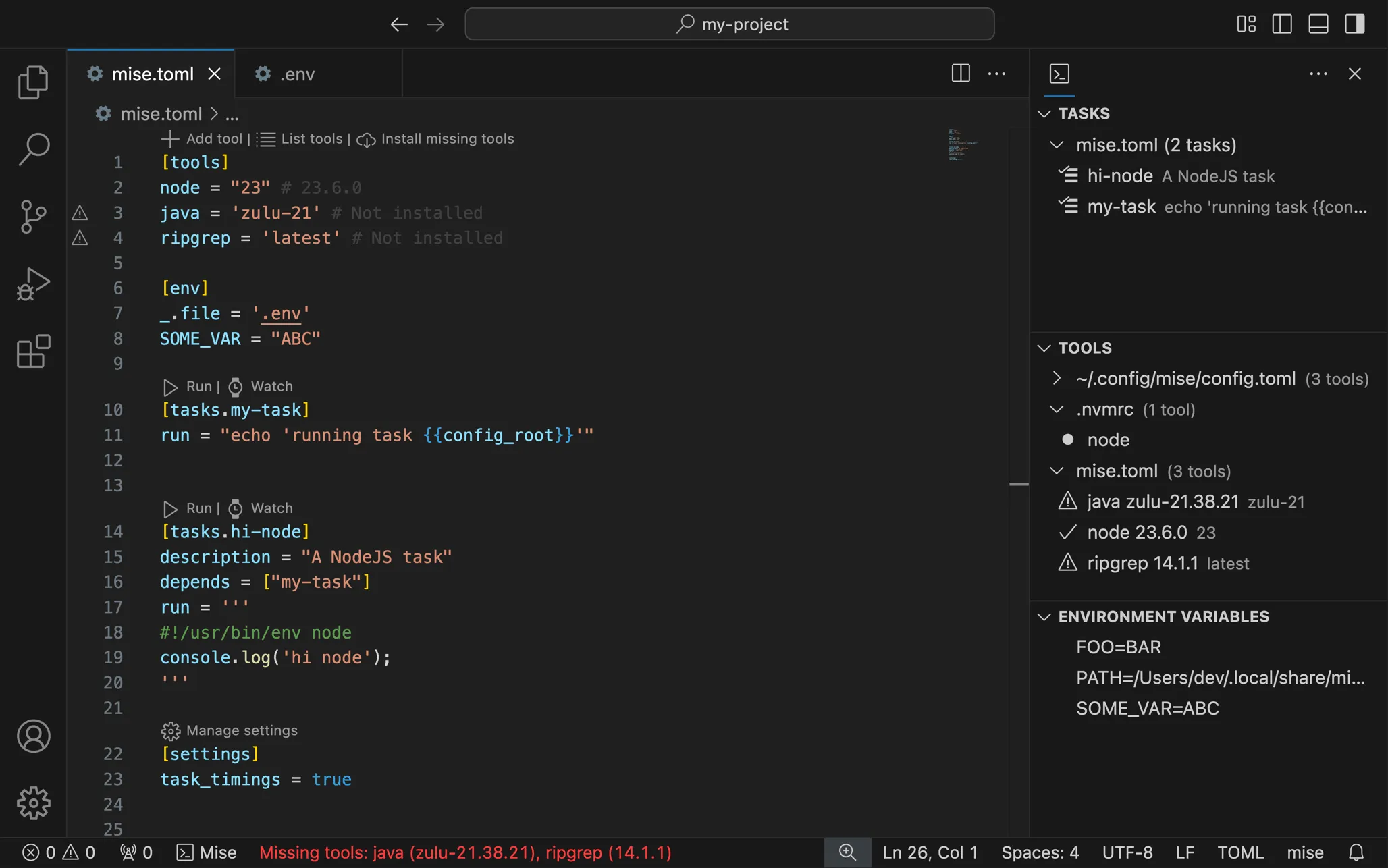Click the Mise terminal panel icon

click(x=1059, y=74)
